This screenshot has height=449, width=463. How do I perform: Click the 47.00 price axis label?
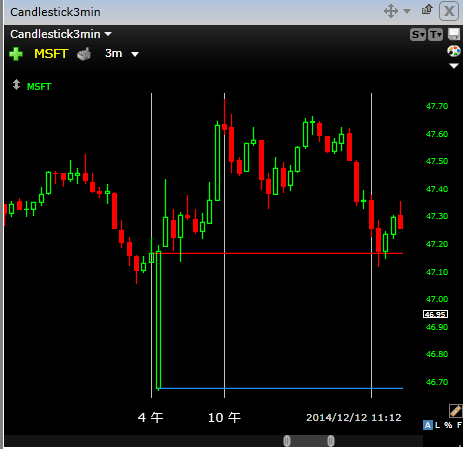pyautogui.click(x=437, y=299)
